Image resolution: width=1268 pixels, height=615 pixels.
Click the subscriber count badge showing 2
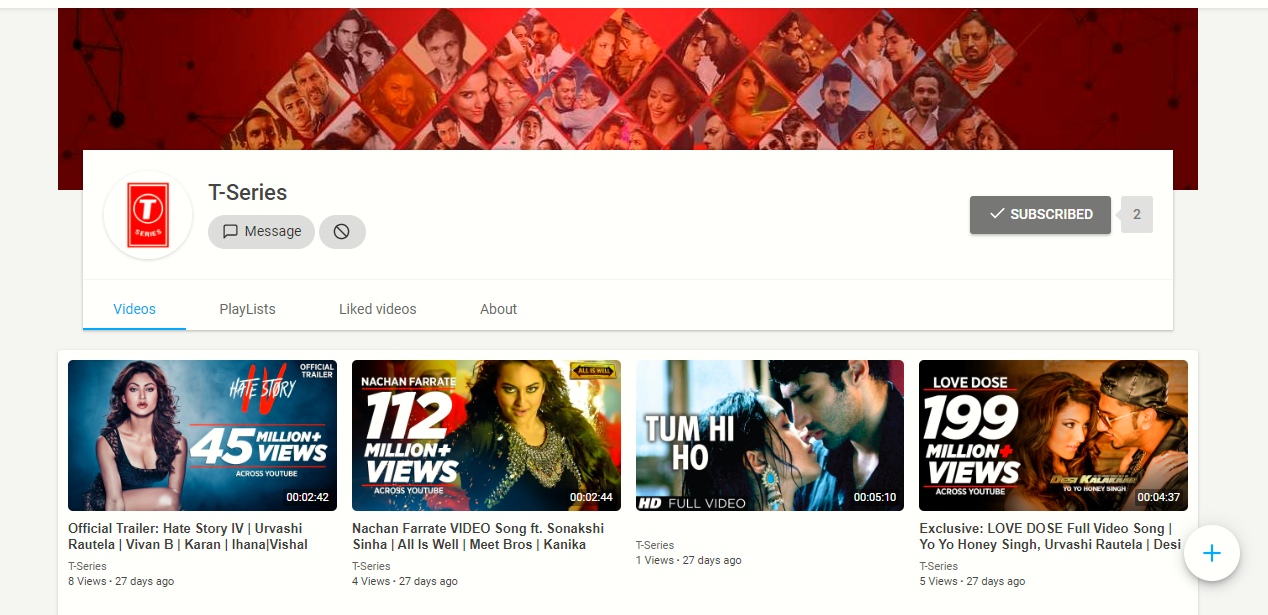point(1137,215)
